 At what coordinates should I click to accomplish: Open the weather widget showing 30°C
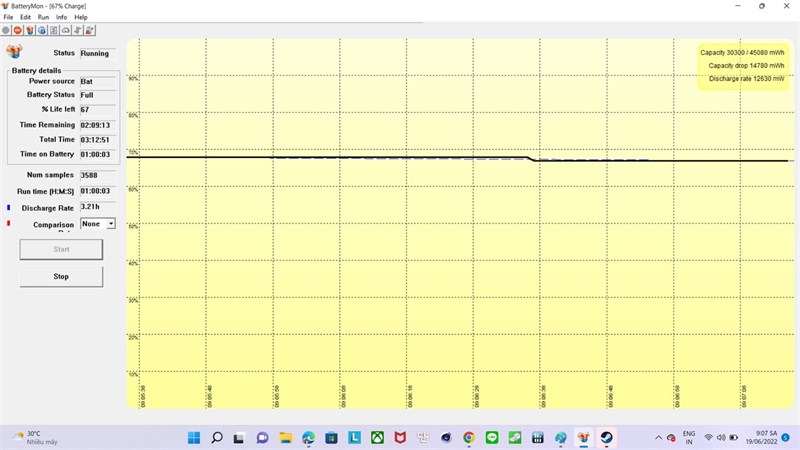(x=34, y=437)
